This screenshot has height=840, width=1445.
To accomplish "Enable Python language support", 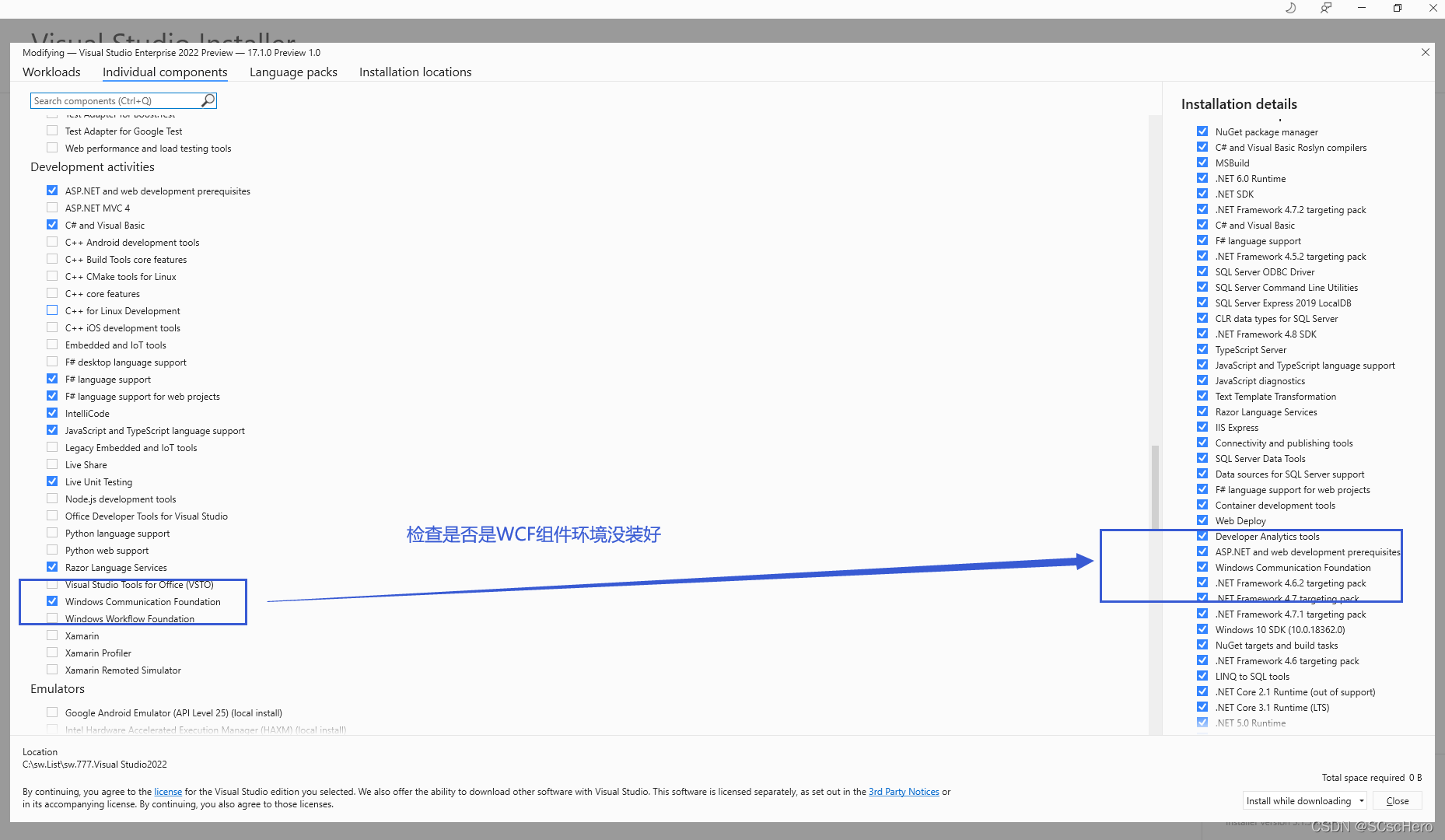I will [x=52, y=533].
